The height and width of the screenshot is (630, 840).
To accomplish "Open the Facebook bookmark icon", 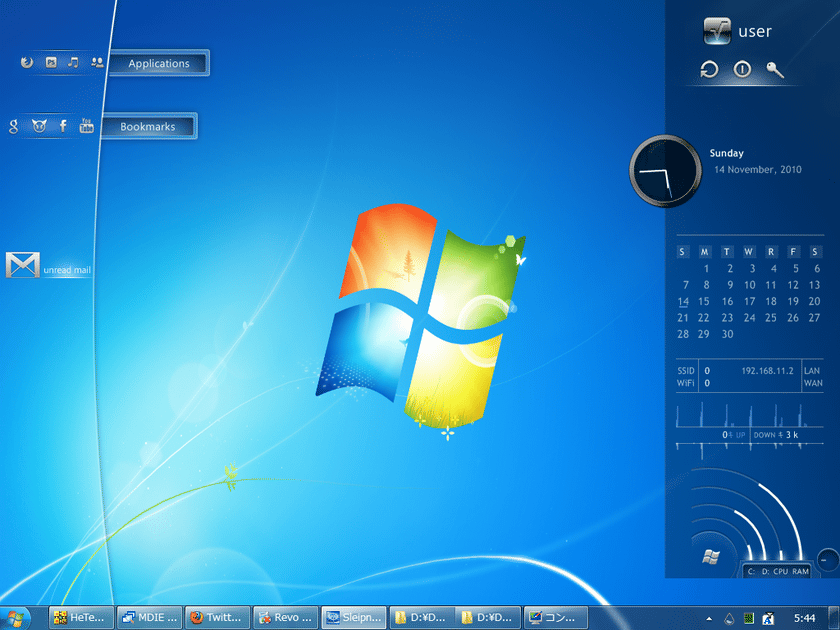I will [x=63, y=126].
